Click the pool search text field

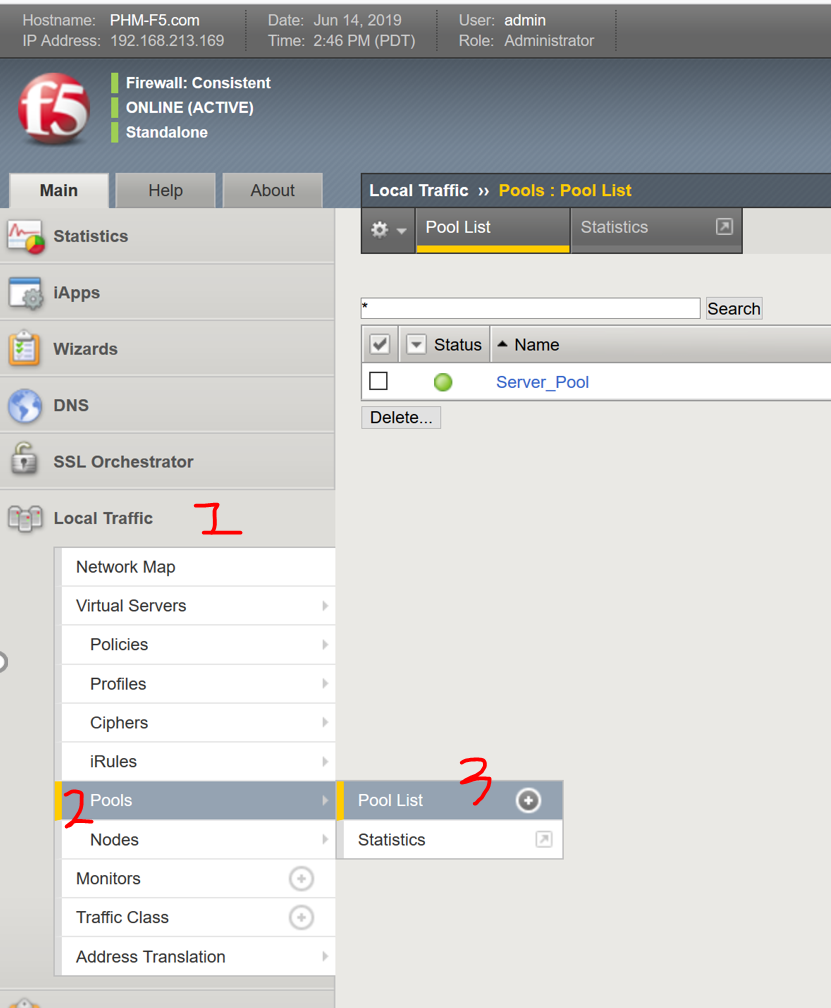pyautogui.click(x=530, y=308)
